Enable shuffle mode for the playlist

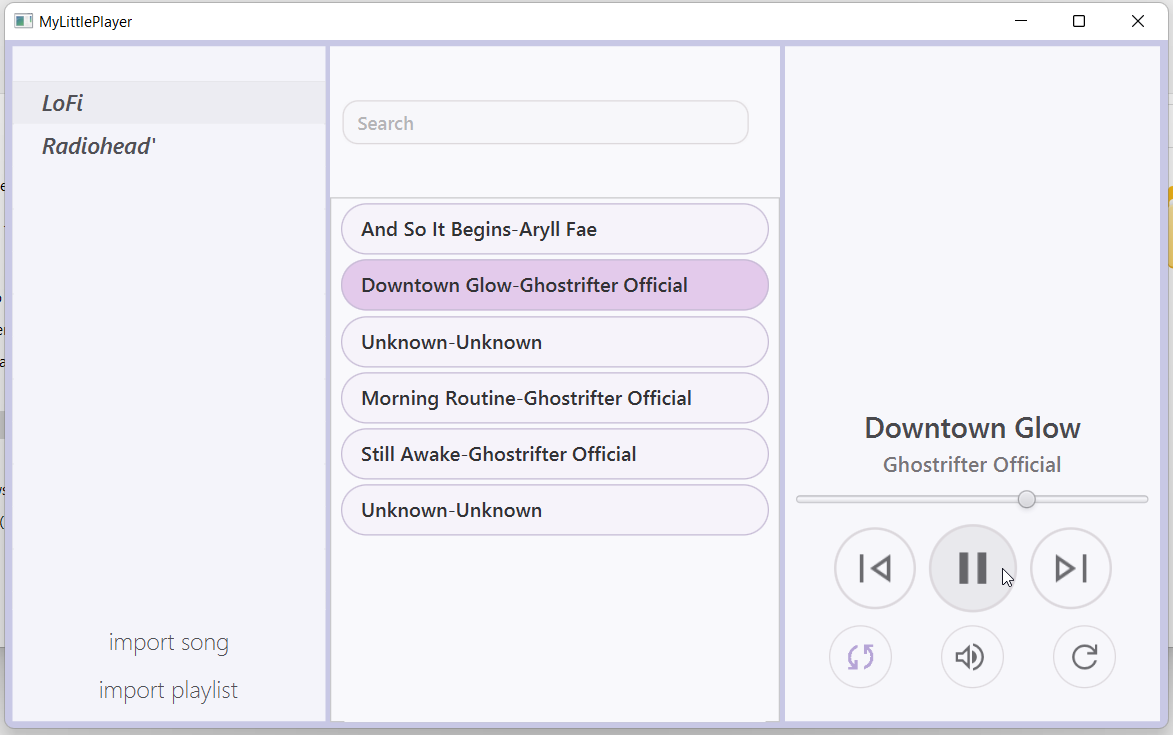pos(860,657)
